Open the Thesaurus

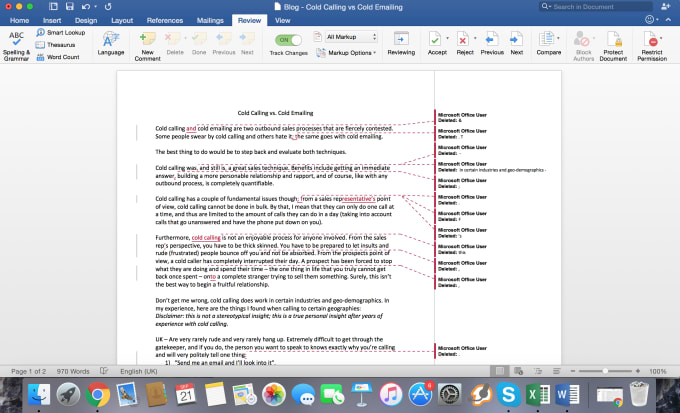pyautogui.click(x=56, y=45)
